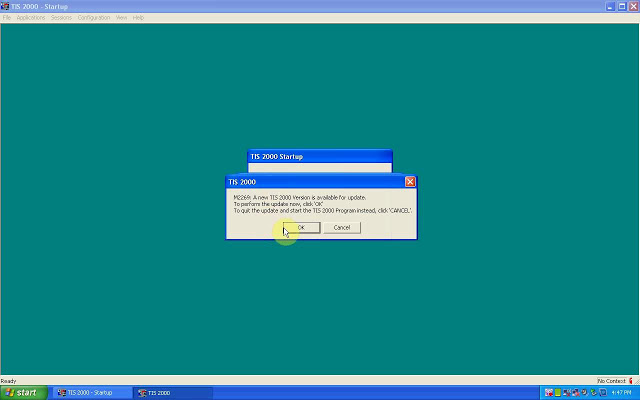Open the File menu

tap(7, 18)
